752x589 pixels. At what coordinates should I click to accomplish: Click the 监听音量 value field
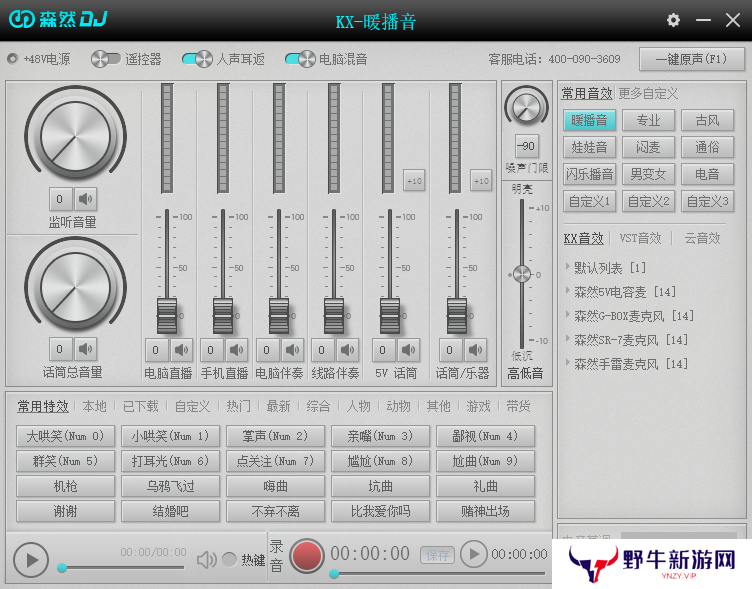pyautogui.click(x=61, y=199)
